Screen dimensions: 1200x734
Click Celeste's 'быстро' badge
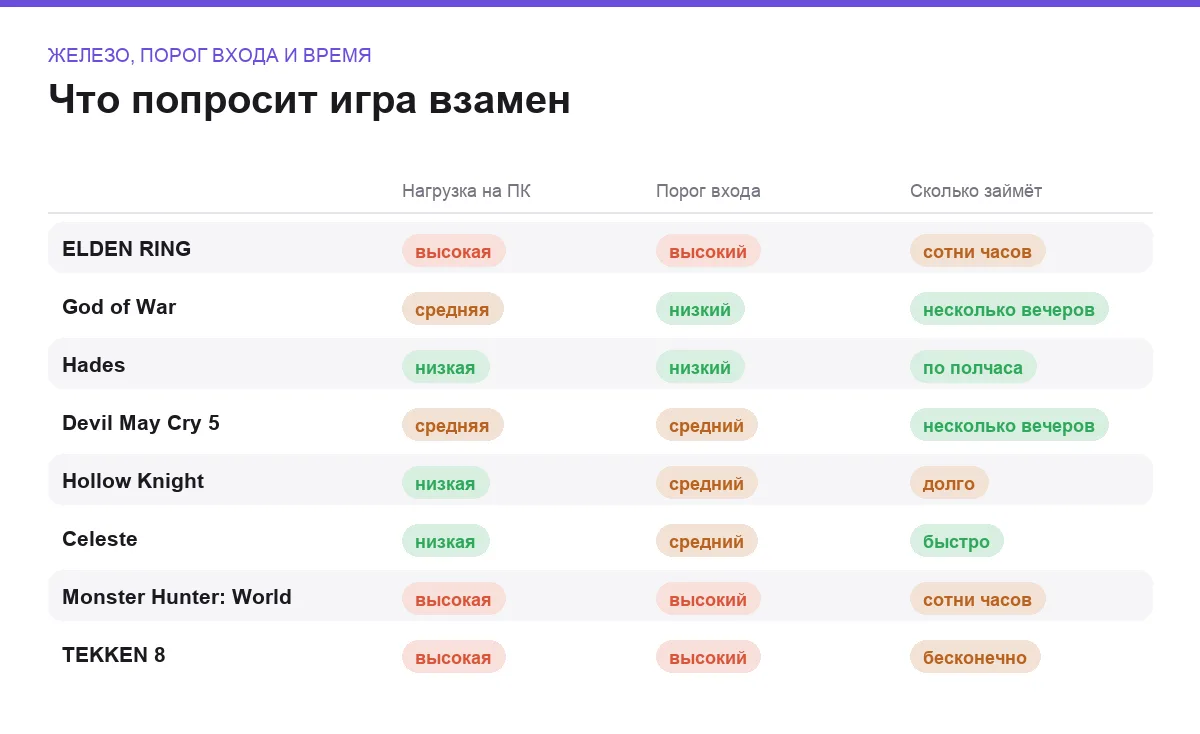[957, 541]
